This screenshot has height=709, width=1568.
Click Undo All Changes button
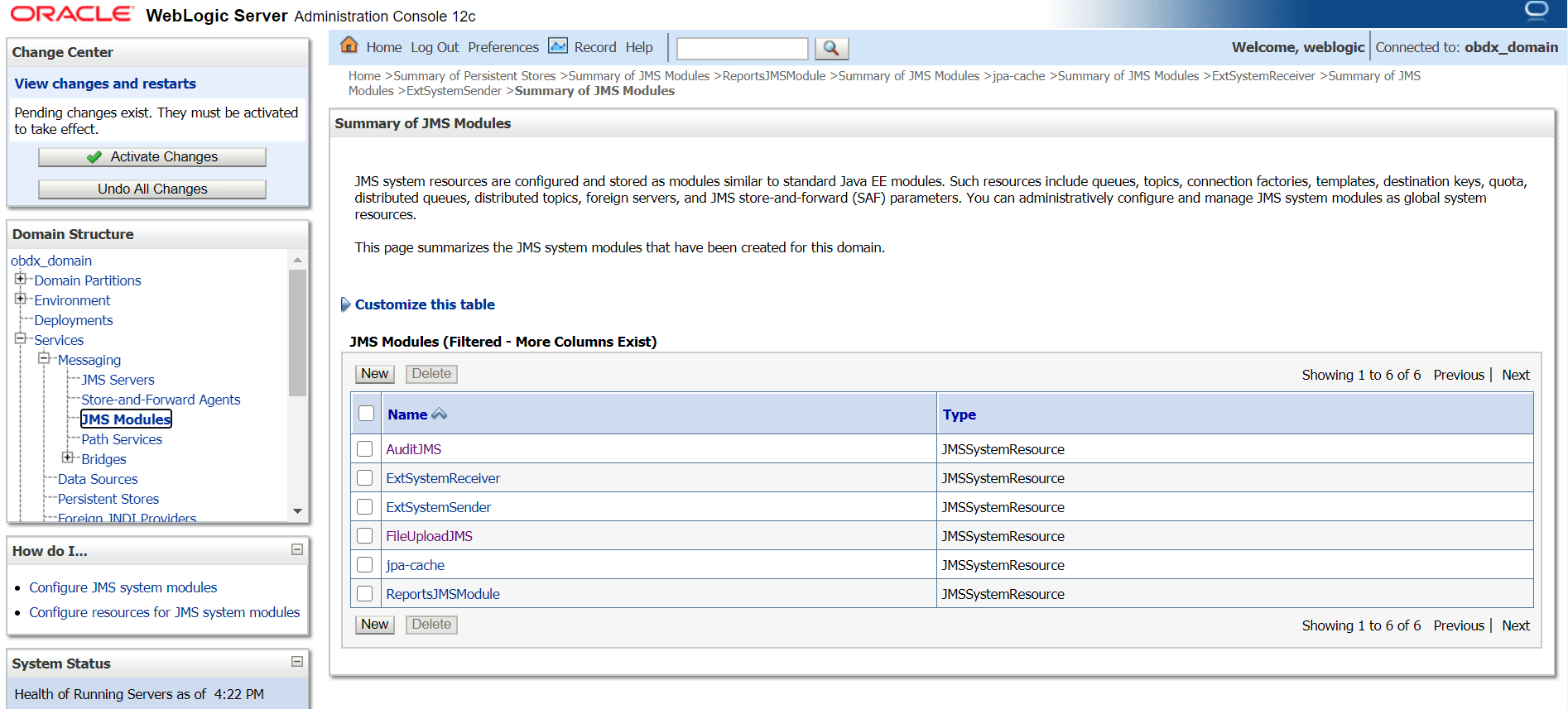[152, 189]
